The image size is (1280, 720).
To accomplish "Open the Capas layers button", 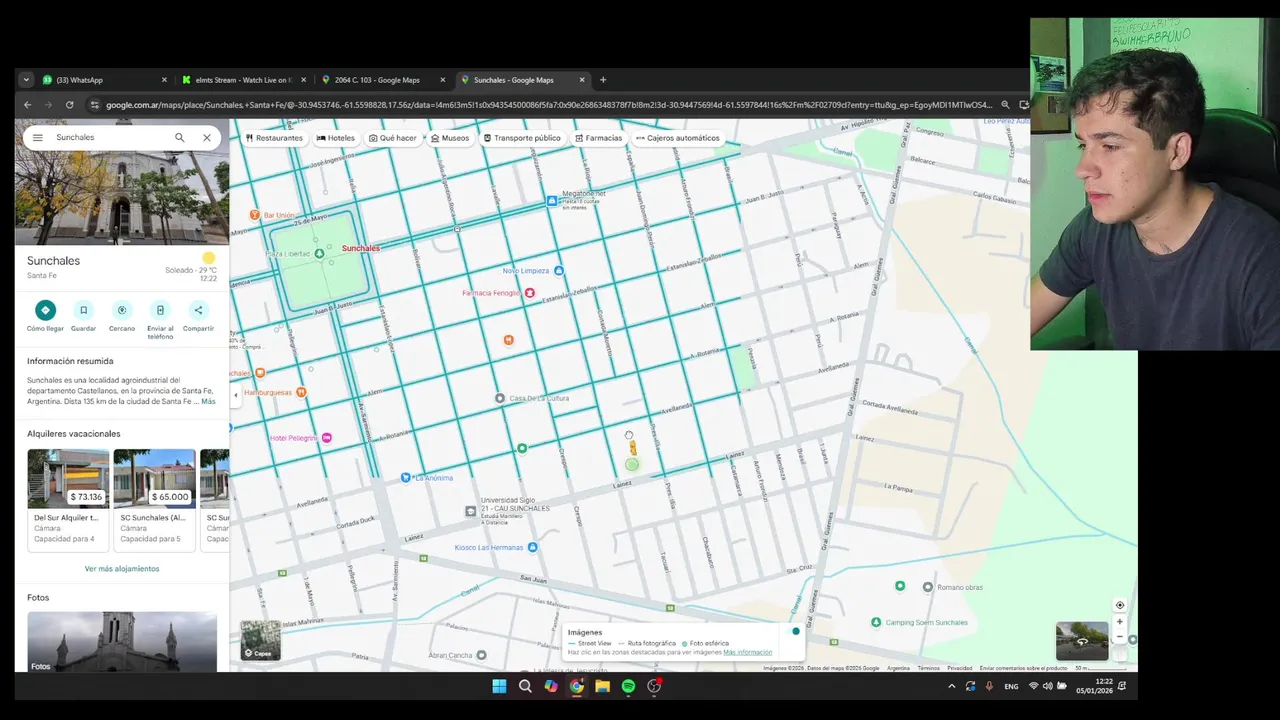I will (260, 641).
